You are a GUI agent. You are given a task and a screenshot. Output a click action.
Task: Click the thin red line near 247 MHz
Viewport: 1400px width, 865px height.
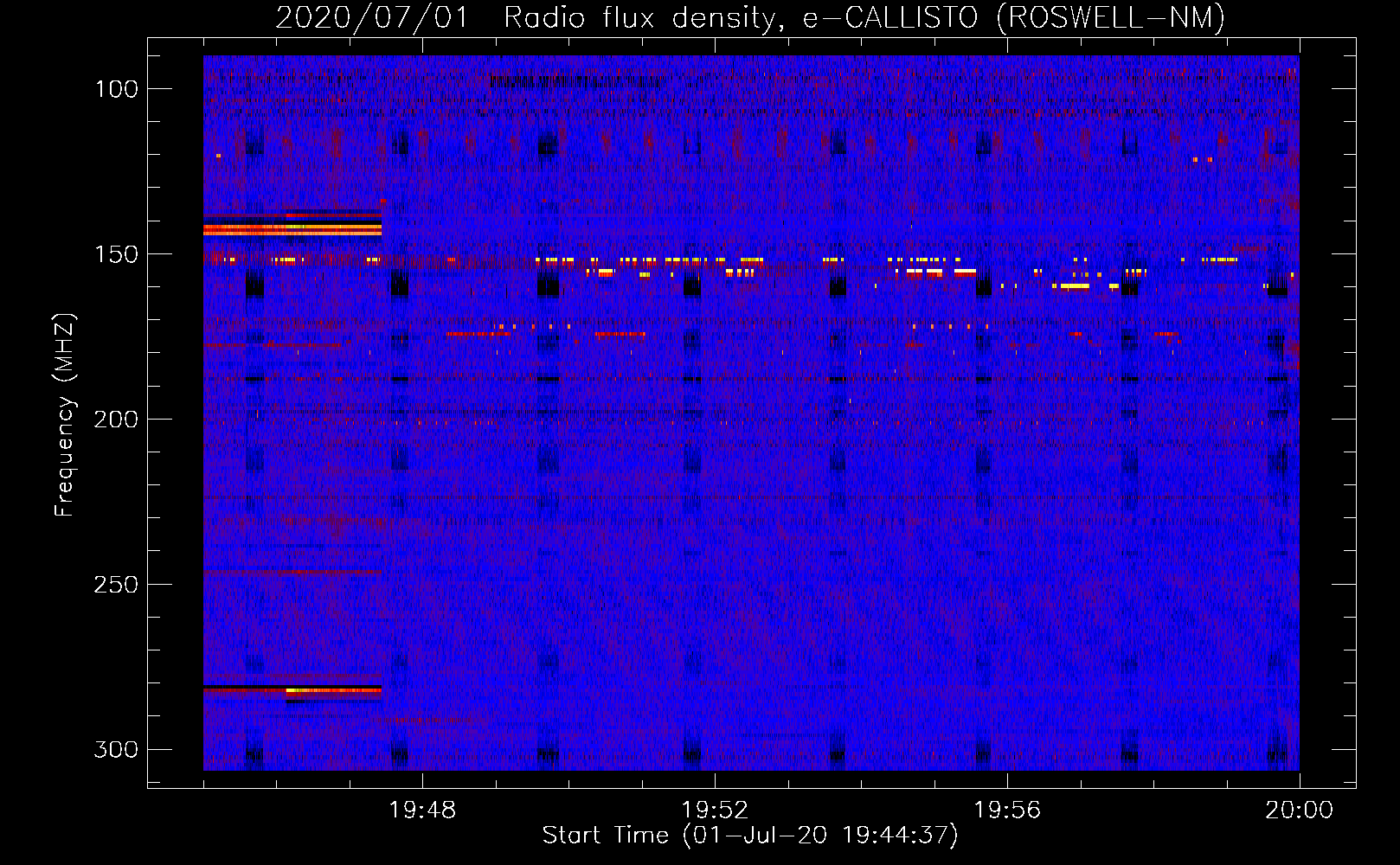(292, 573)
